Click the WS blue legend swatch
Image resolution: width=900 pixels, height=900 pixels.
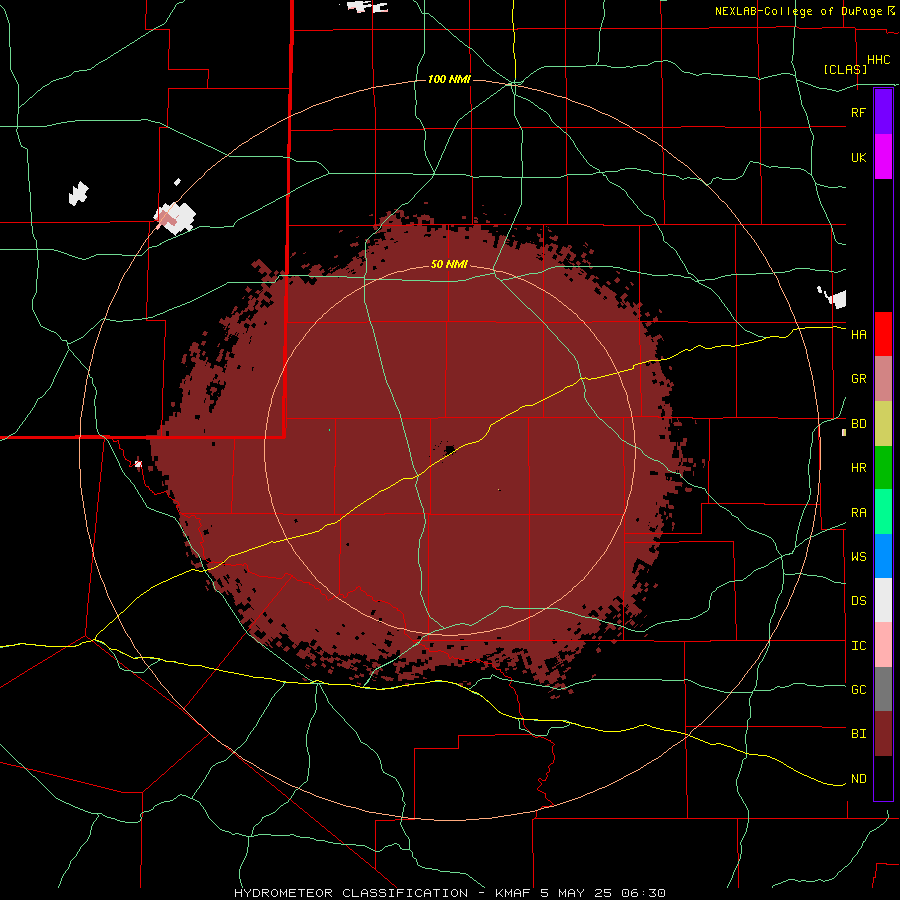coord(883,556)
